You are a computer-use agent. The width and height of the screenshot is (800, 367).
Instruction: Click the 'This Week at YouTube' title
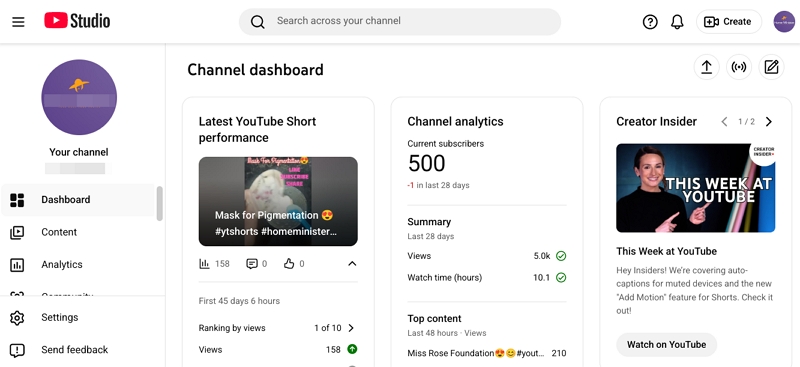tap(666, 251)
